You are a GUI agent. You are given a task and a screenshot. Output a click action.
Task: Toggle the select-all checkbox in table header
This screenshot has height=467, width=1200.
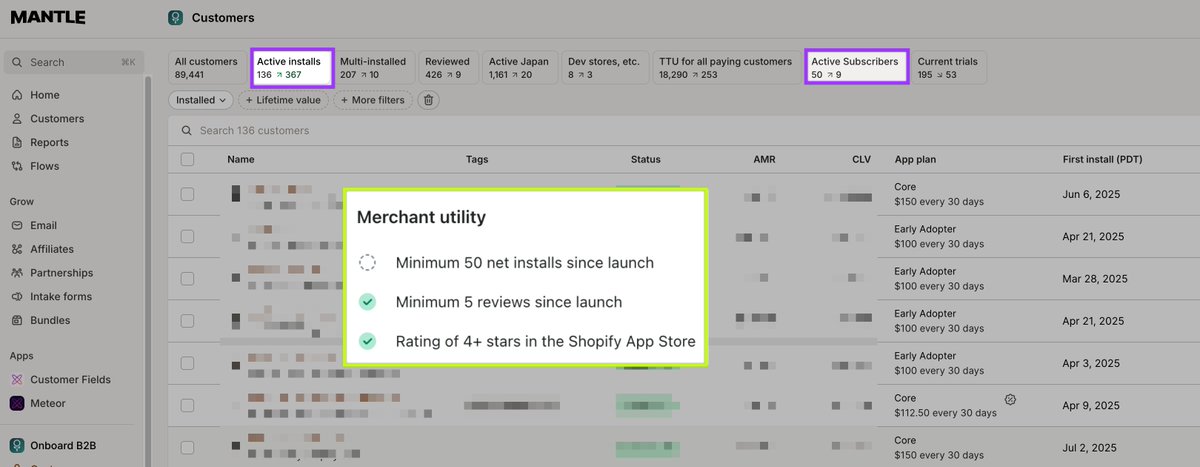[x=187, y=159]
